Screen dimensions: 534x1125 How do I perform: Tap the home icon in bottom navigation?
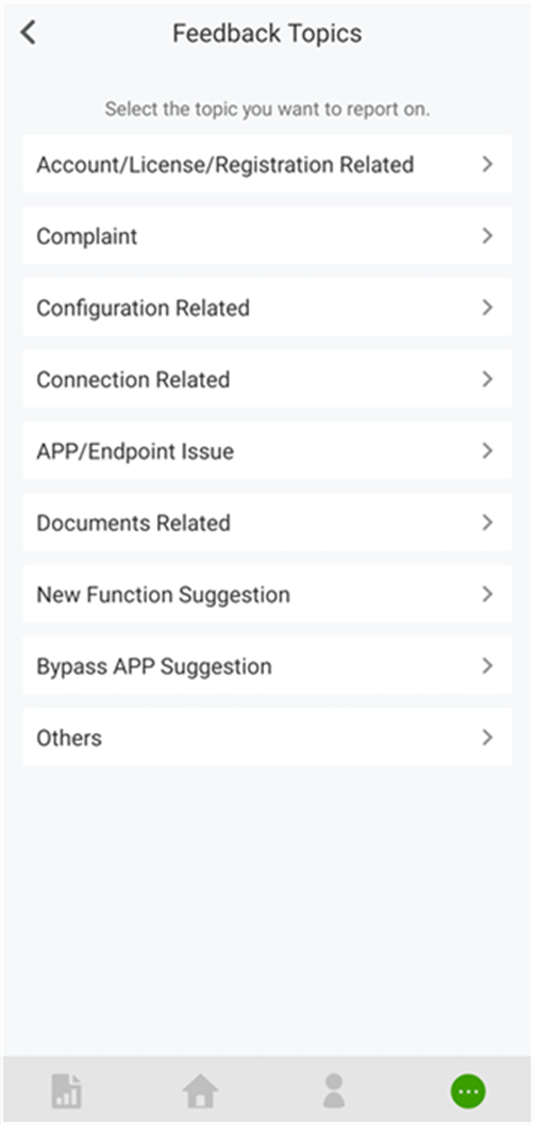[200, 1091]
